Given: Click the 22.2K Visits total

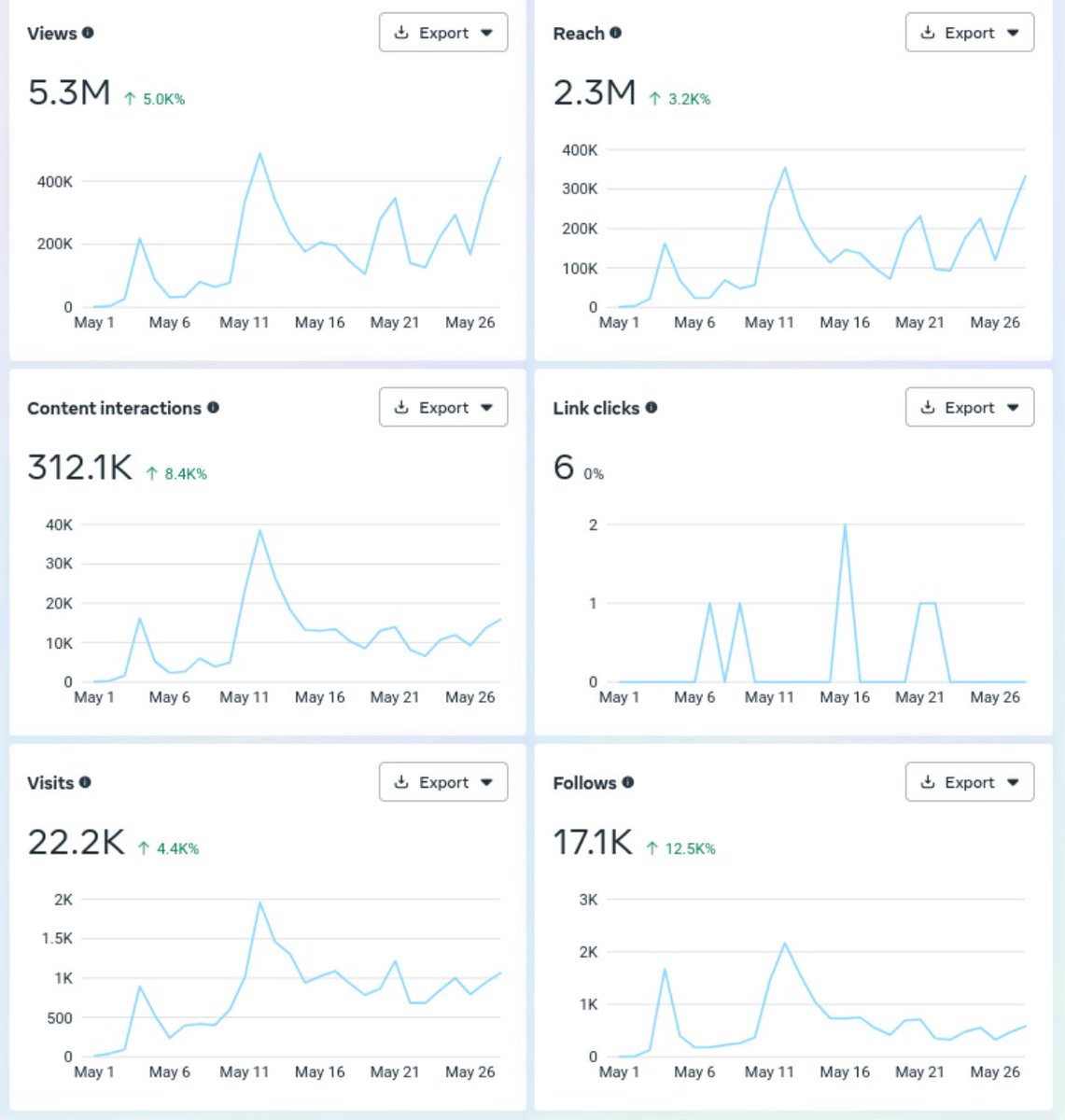Looking at the screenshot, I should 76,842.
